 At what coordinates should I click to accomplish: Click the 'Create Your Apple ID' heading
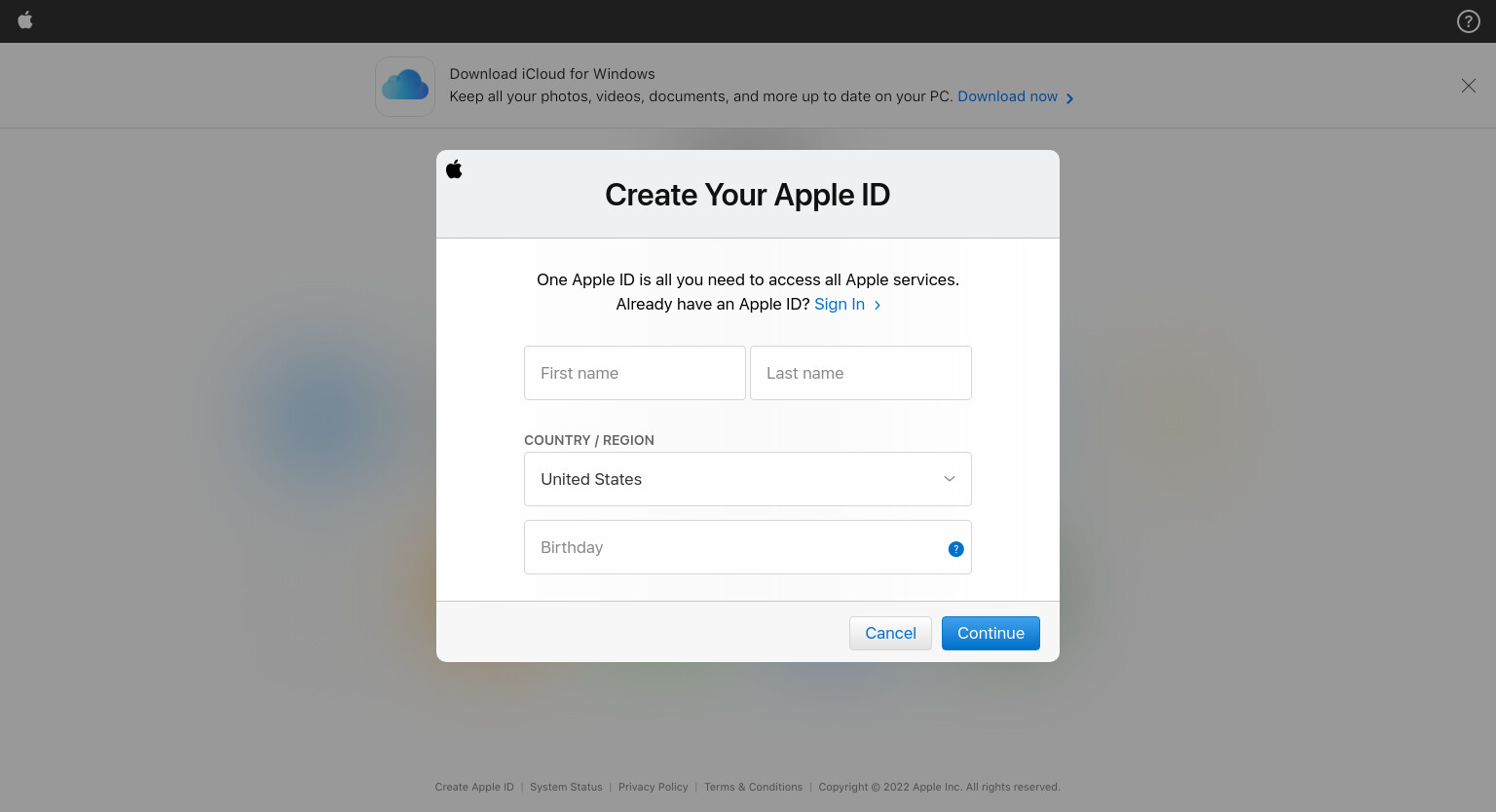[748, 195]
